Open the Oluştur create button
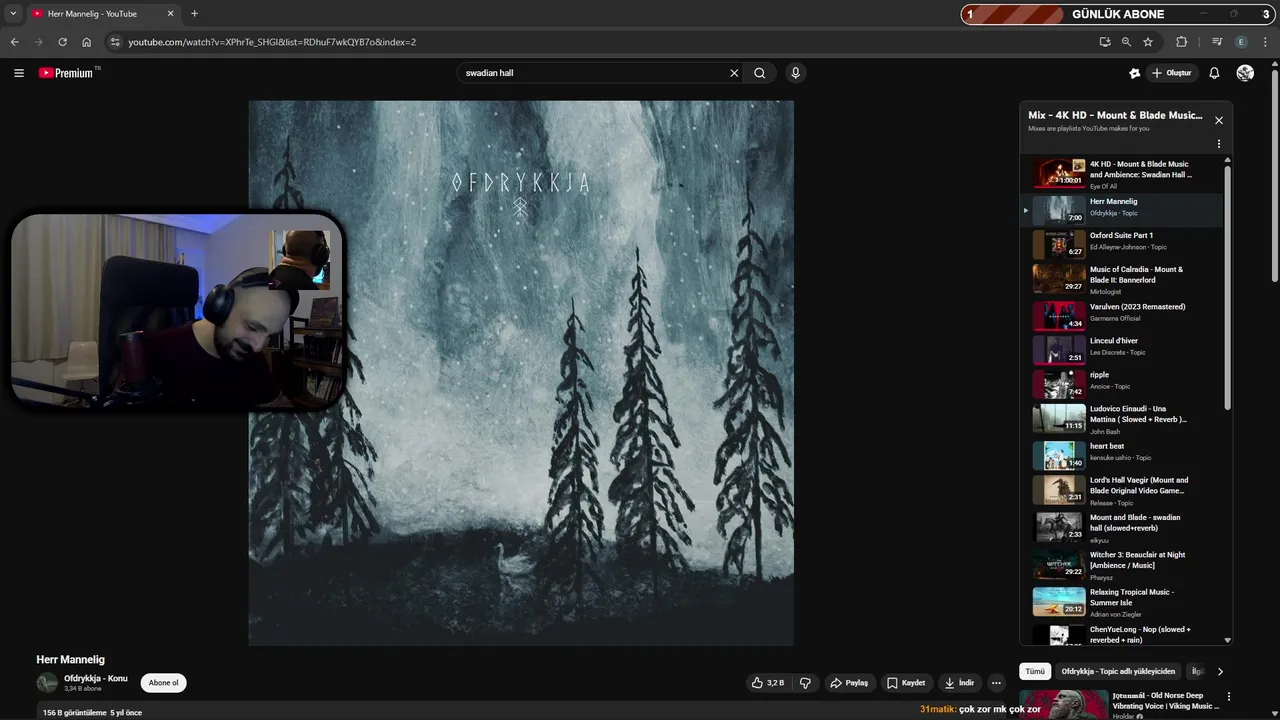Viewport: 1280px width, 720px height. pos(1171,73)
